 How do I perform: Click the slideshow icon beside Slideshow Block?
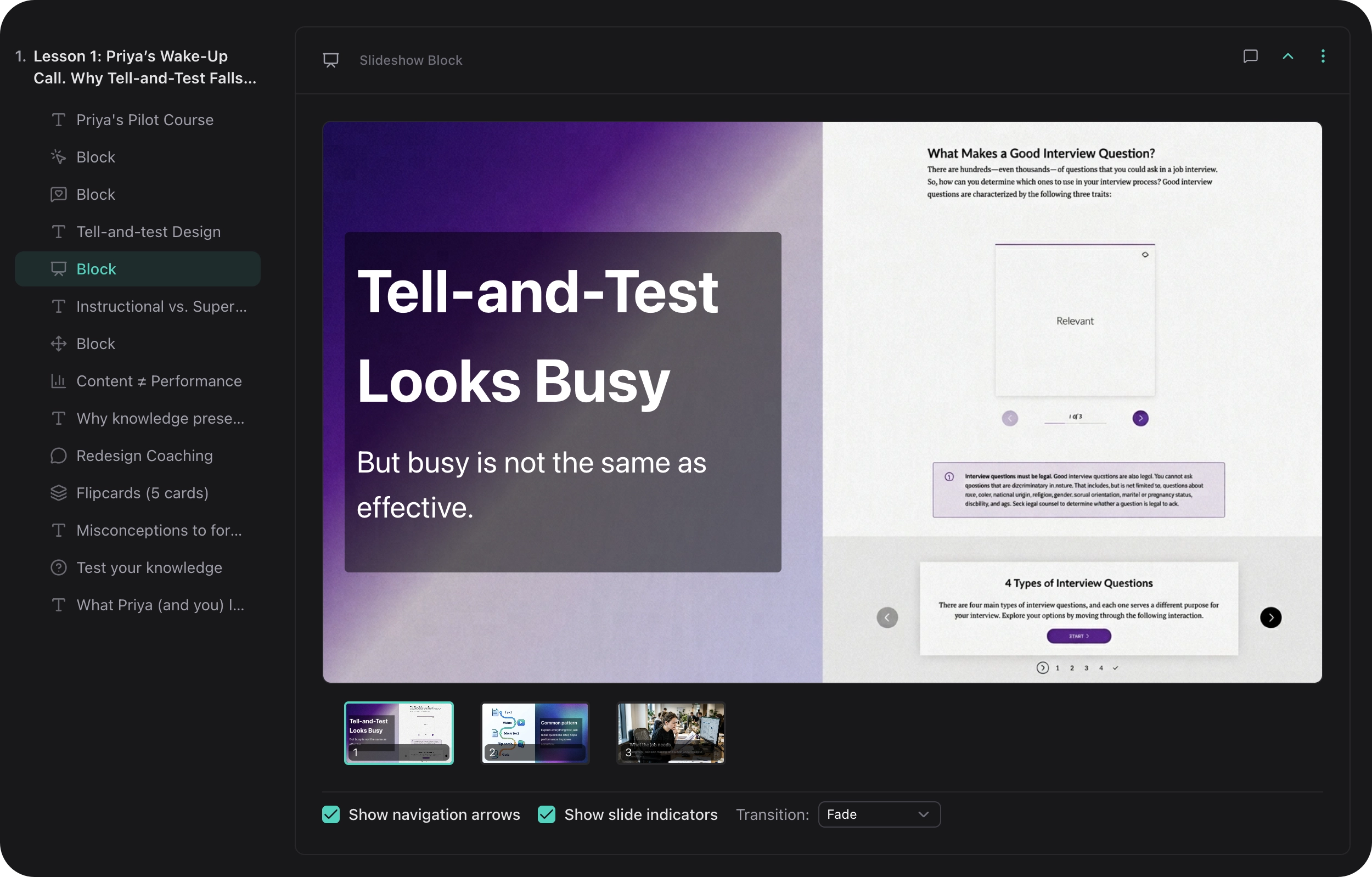[331, 60]
